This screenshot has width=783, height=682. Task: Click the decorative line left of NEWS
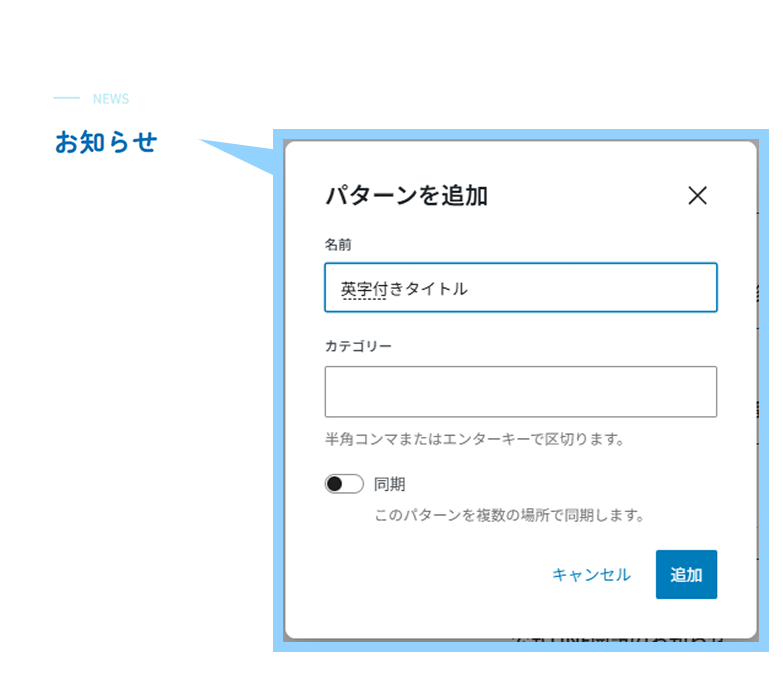[x=66, y=98]
